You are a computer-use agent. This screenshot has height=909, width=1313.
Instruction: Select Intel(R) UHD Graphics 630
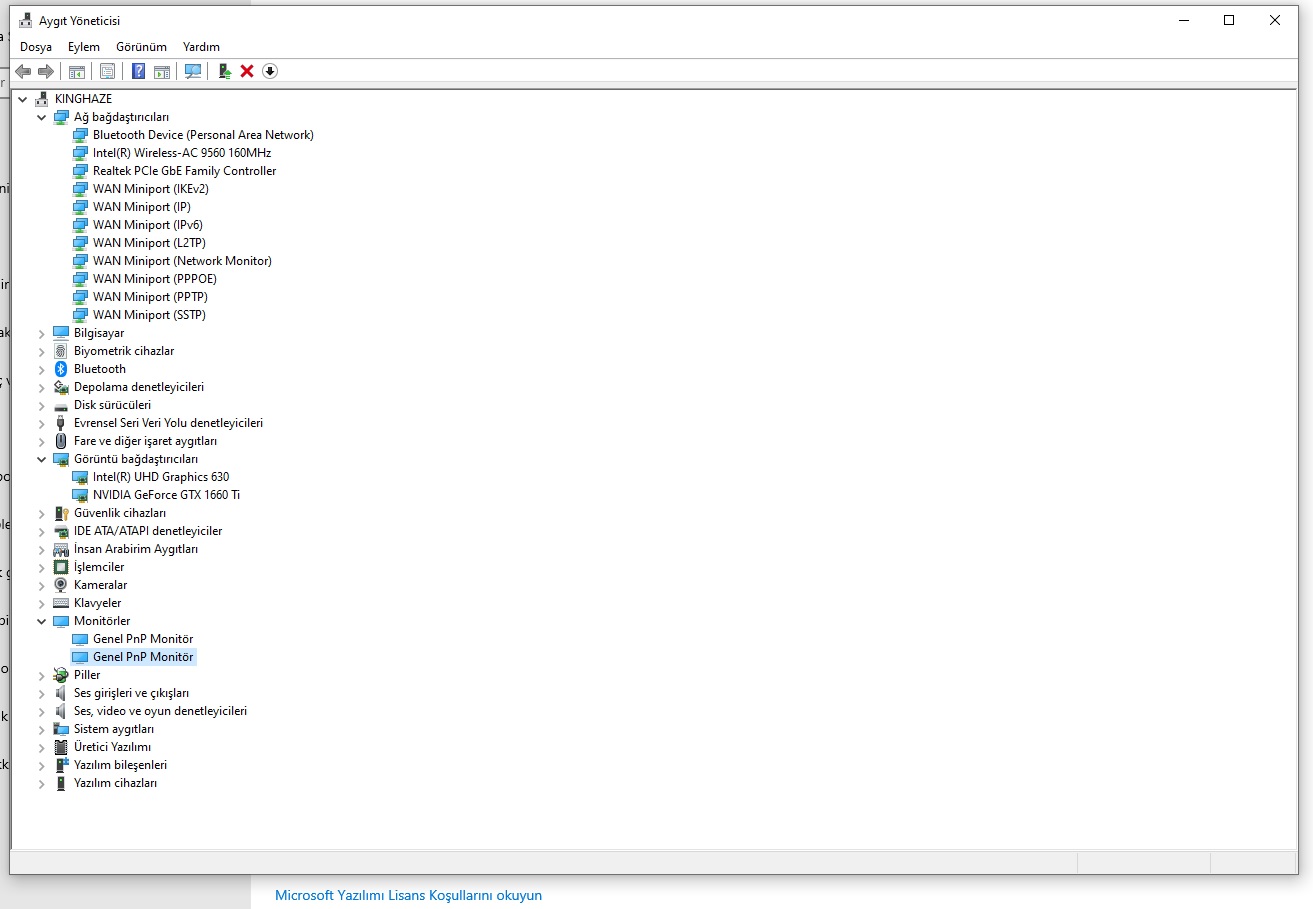[x=160, y=477]
